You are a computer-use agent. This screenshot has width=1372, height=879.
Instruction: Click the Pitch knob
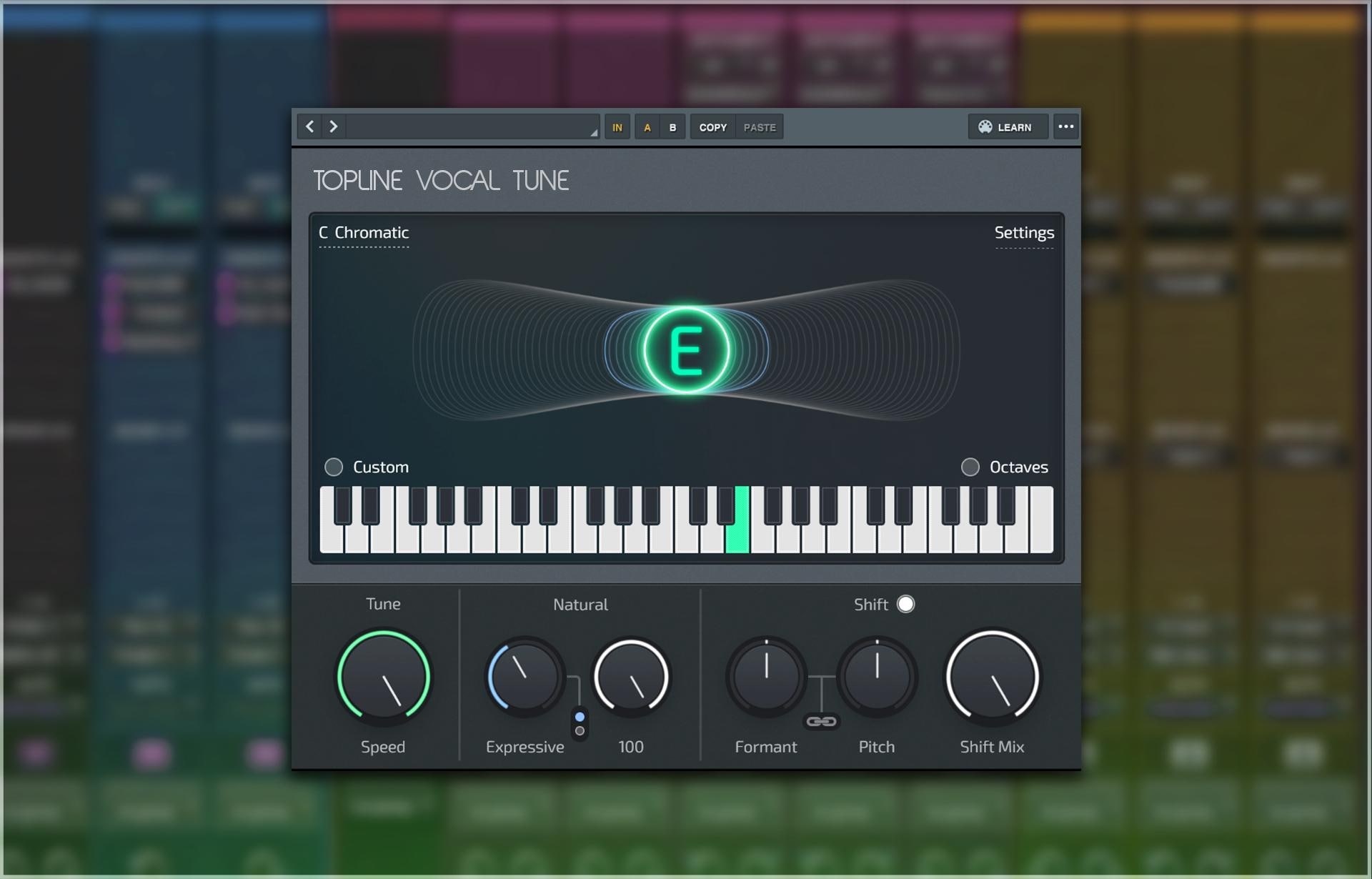(x=877, y=676)
